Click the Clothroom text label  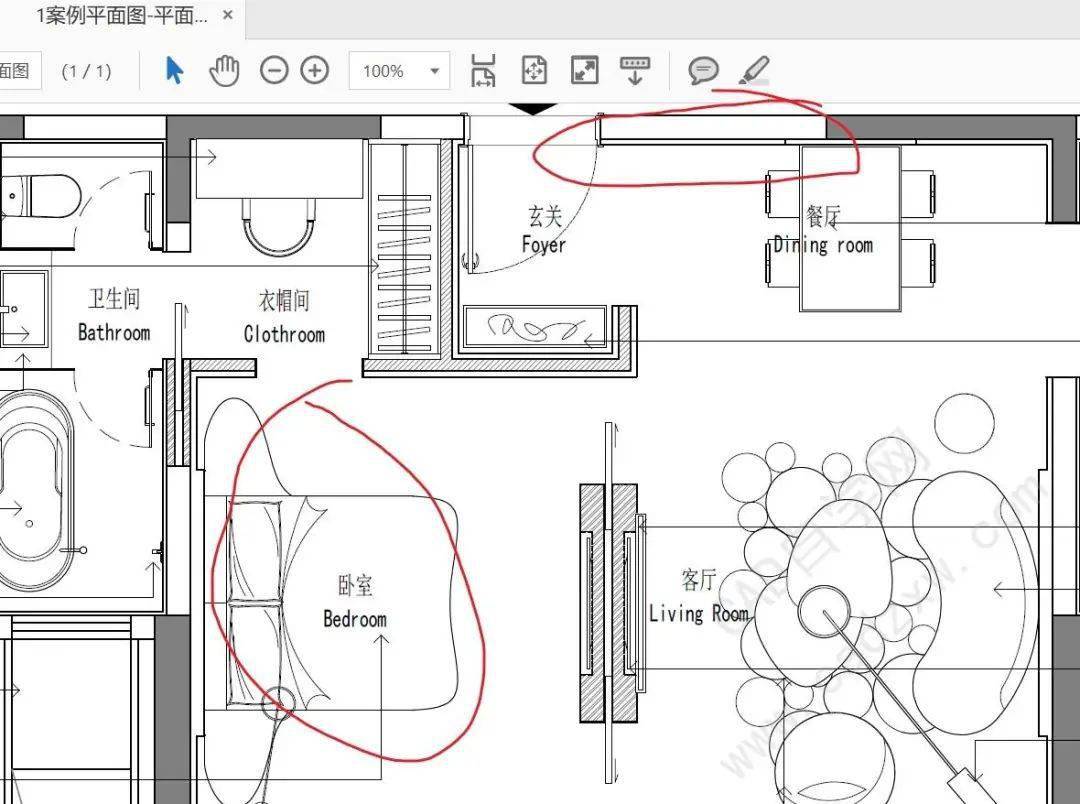(x=284, y=335)
